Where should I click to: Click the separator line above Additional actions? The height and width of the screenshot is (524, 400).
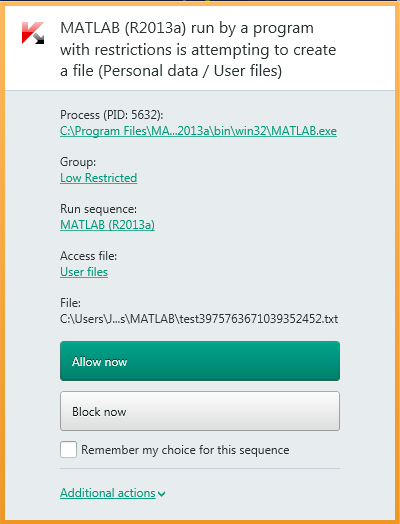point(200,469)
